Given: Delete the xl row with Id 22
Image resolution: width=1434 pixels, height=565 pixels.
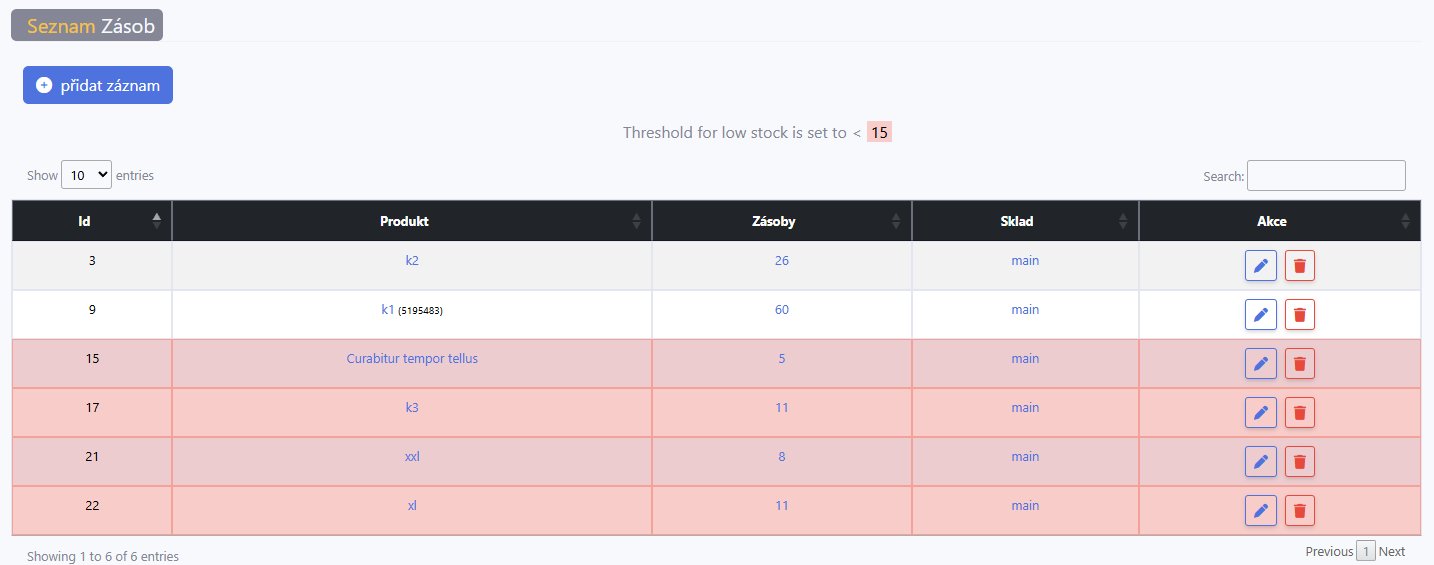Looking at the screenshot, I should tap(1299, 511).
